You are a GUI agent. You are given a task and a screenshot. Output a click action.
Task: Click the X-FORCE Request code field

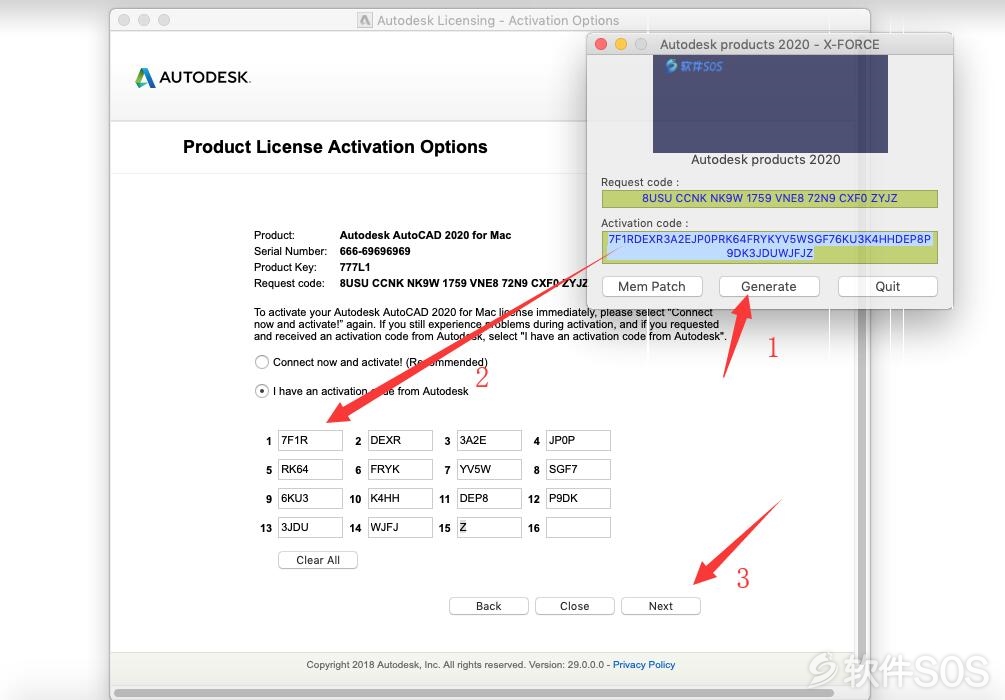[x=769, y=199]
